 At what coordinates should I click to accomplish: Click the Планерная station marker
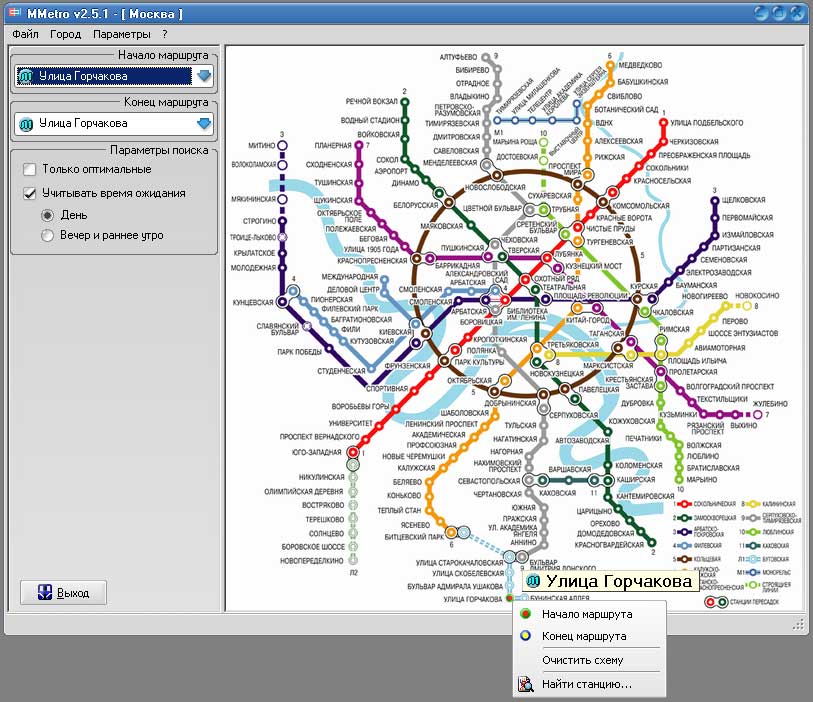(x=359, y=145)
